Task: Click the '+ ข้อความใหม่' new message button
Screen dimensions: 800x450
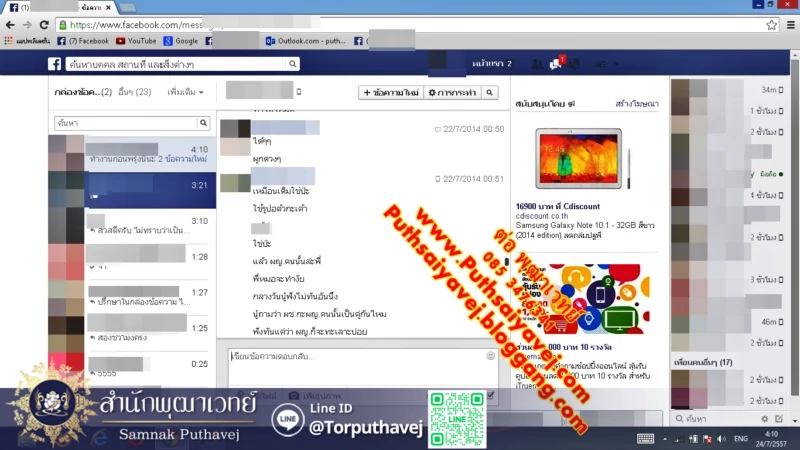Action: click(x=390, y=93)
